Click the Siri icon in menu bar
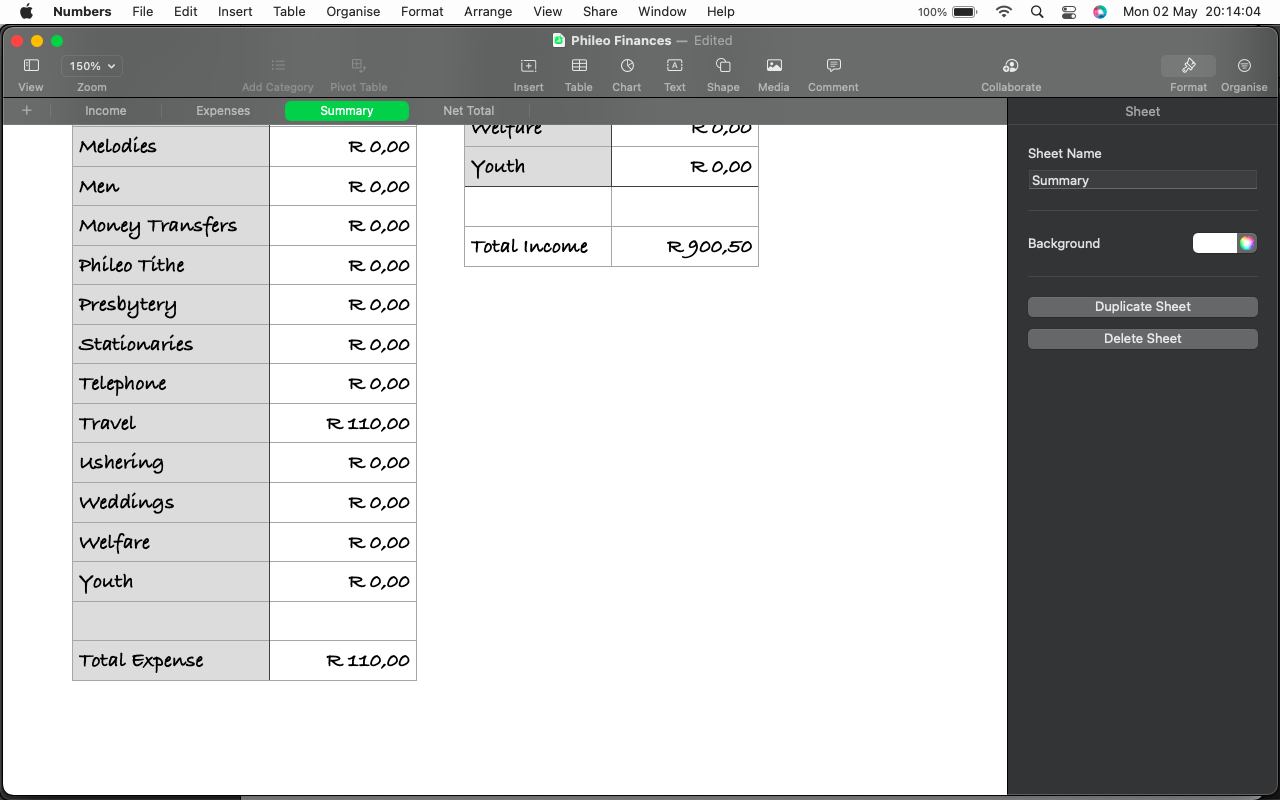The image size is (1280, 800). (x=1100, y=12)
